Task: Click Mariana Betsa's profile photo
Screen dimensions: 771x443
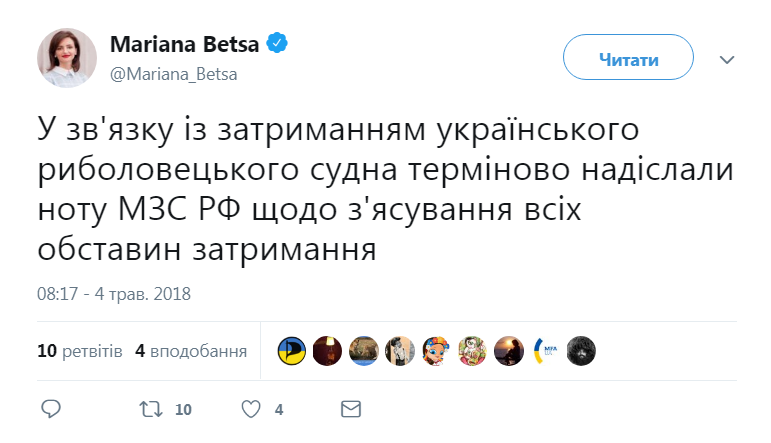Action: click(x=67, y=58)
